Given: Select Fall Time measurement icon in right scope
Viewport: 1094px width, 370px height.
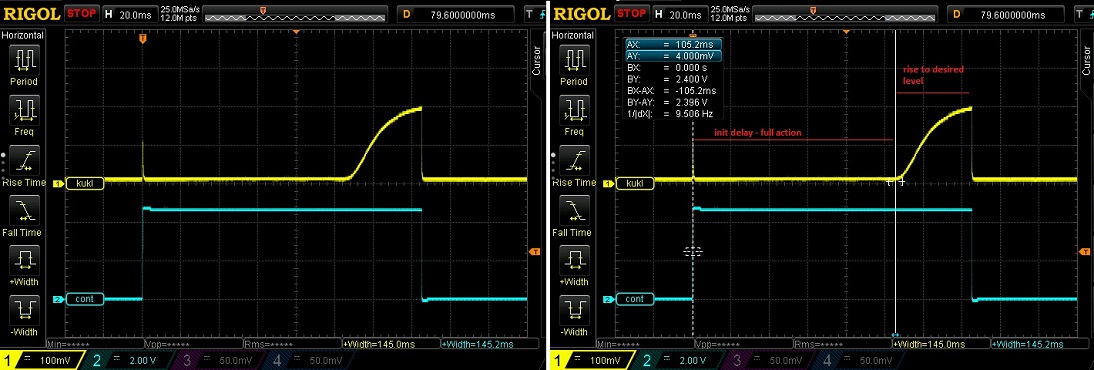Looking at the screenshot, I should click(x=574, y=209).
